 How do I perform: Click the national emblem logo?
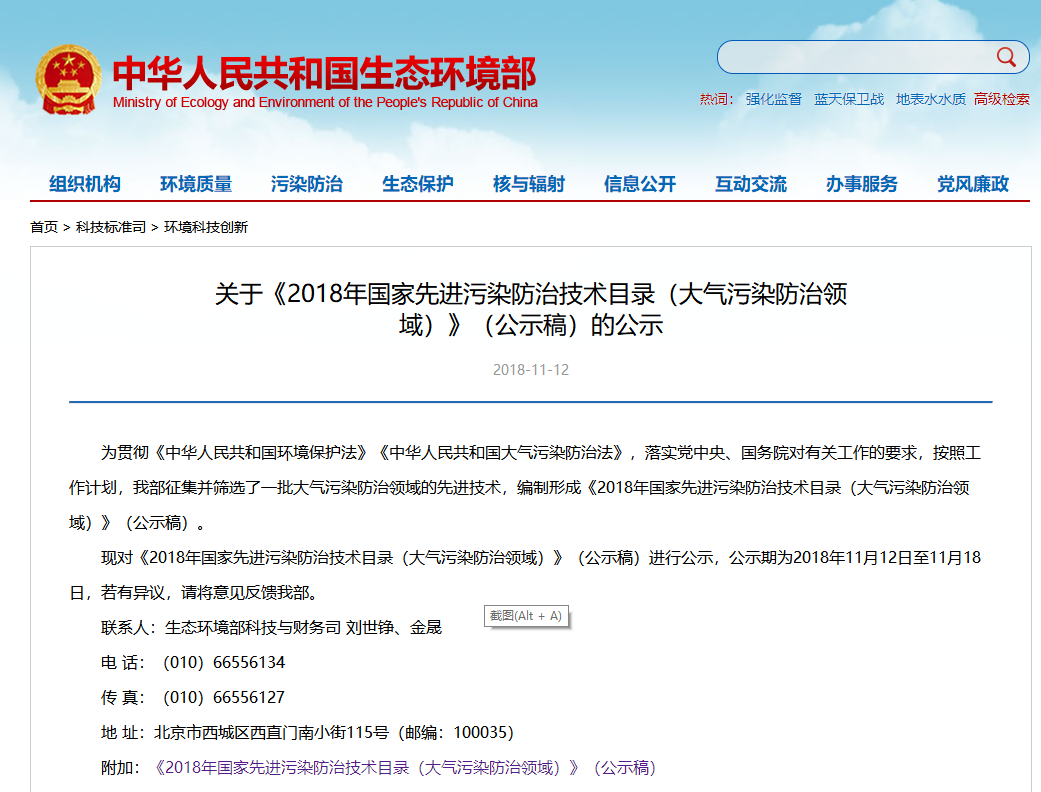click(x=68, y=80)
